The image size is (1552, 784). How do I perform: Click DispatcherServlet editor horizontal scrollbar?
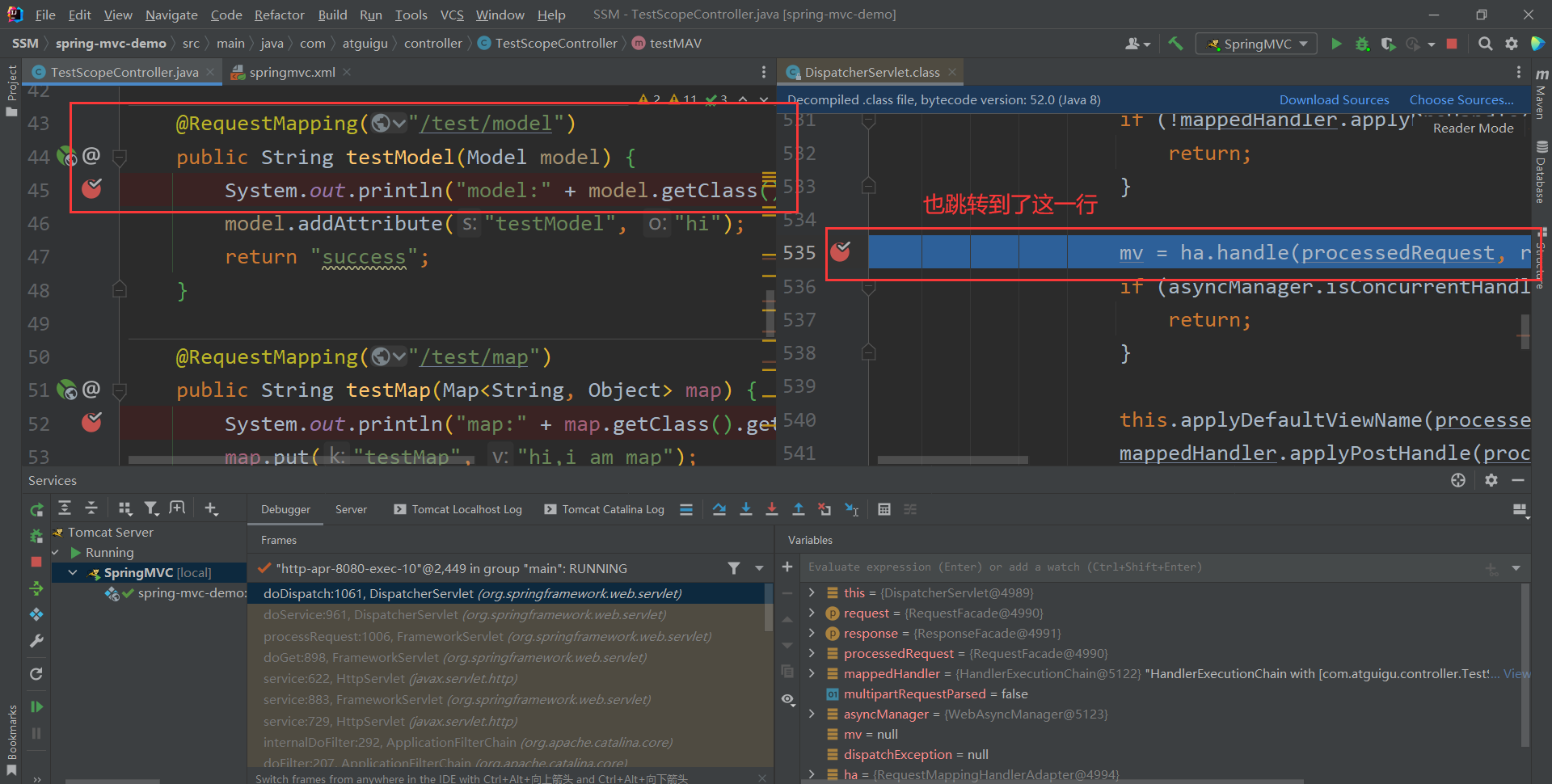tap(952, 460)
